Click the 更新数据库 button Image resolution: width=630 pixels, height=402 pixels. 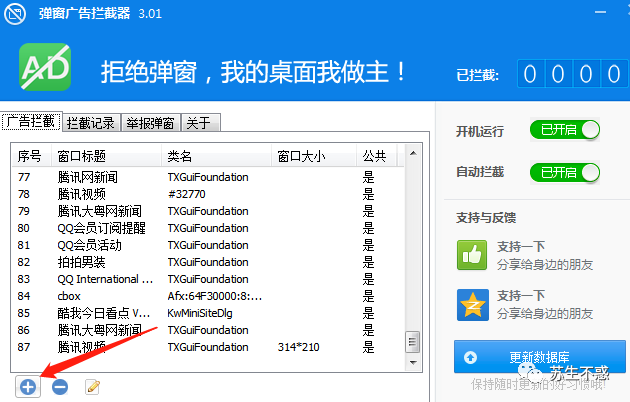pos(540,357)
